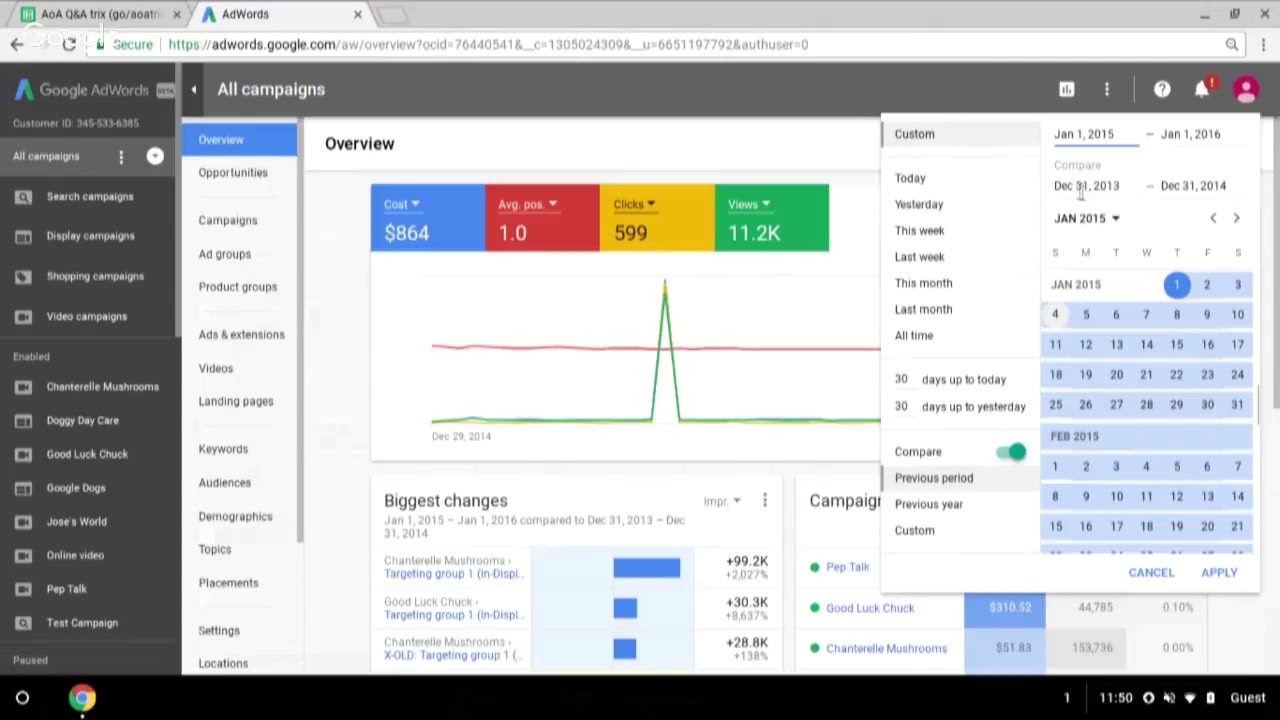Open Ad groups in the page menu

tap(225, 254)
